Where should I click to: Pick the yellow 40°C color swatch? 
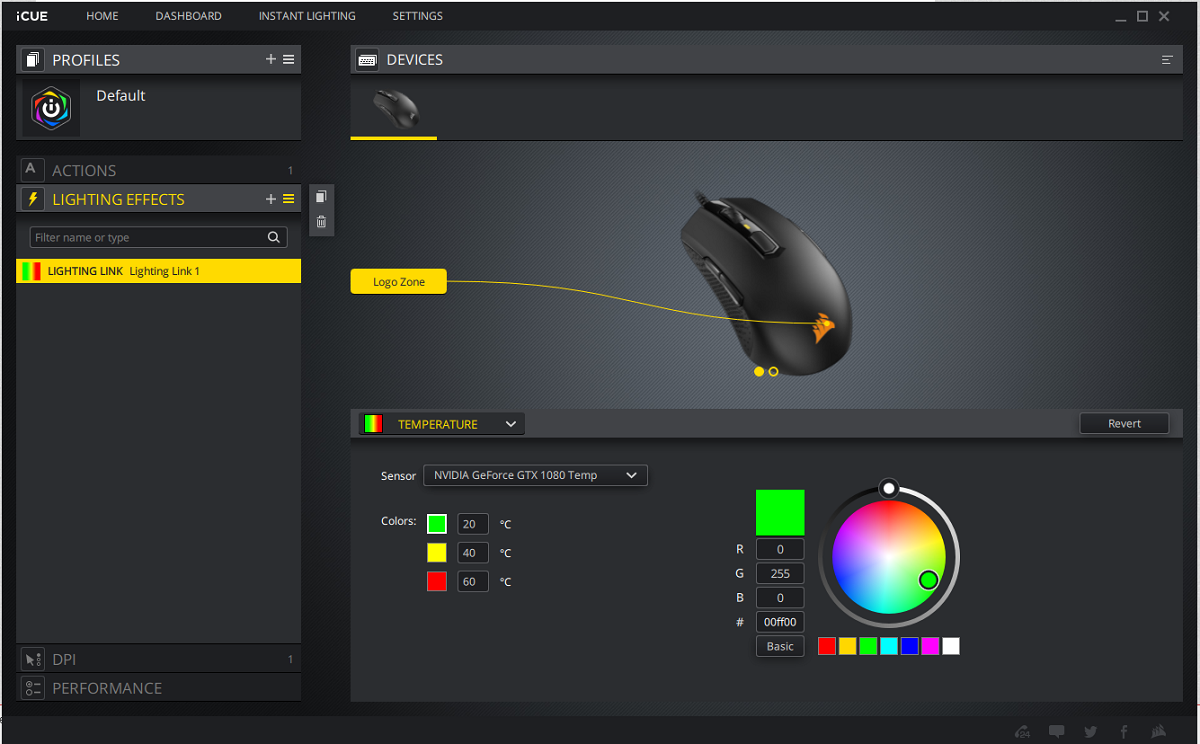(x=437, y=553)
